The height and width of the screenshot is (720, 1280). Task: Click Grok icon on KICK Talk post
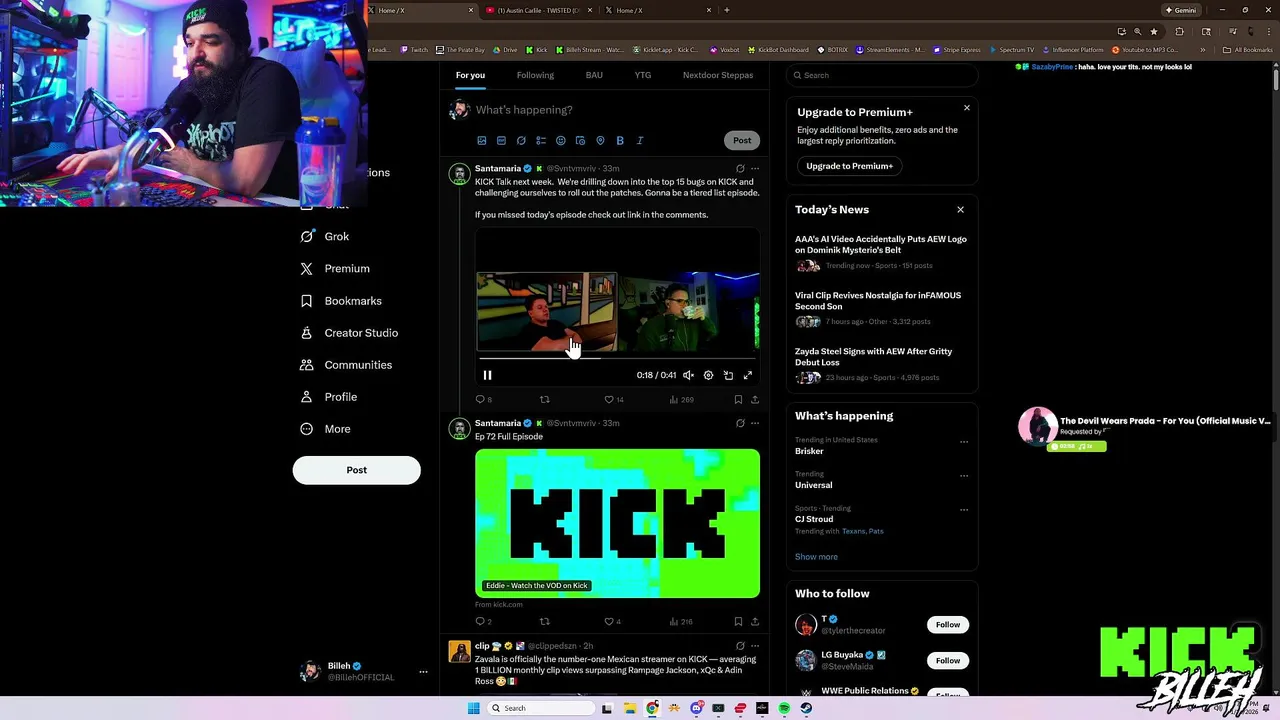coord(740,169)
